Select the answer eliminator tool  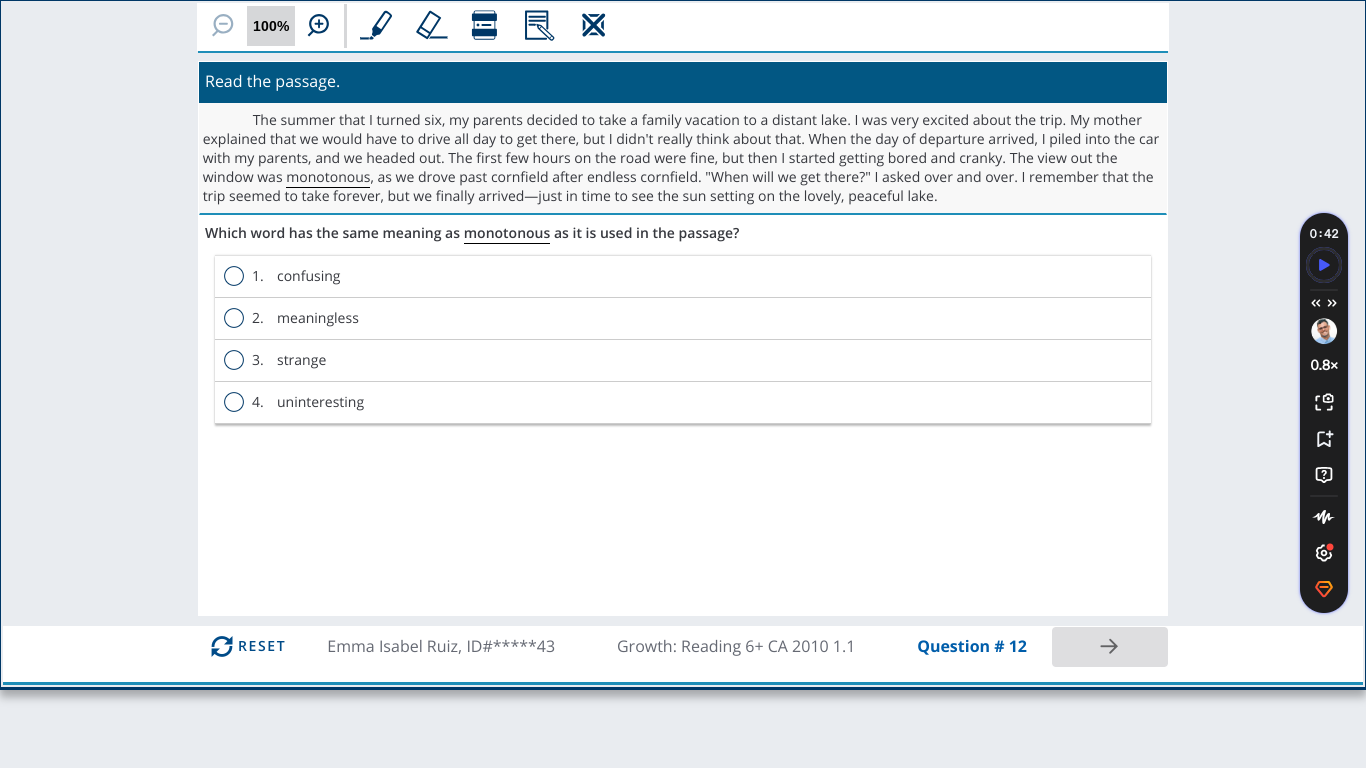[594, 25]
